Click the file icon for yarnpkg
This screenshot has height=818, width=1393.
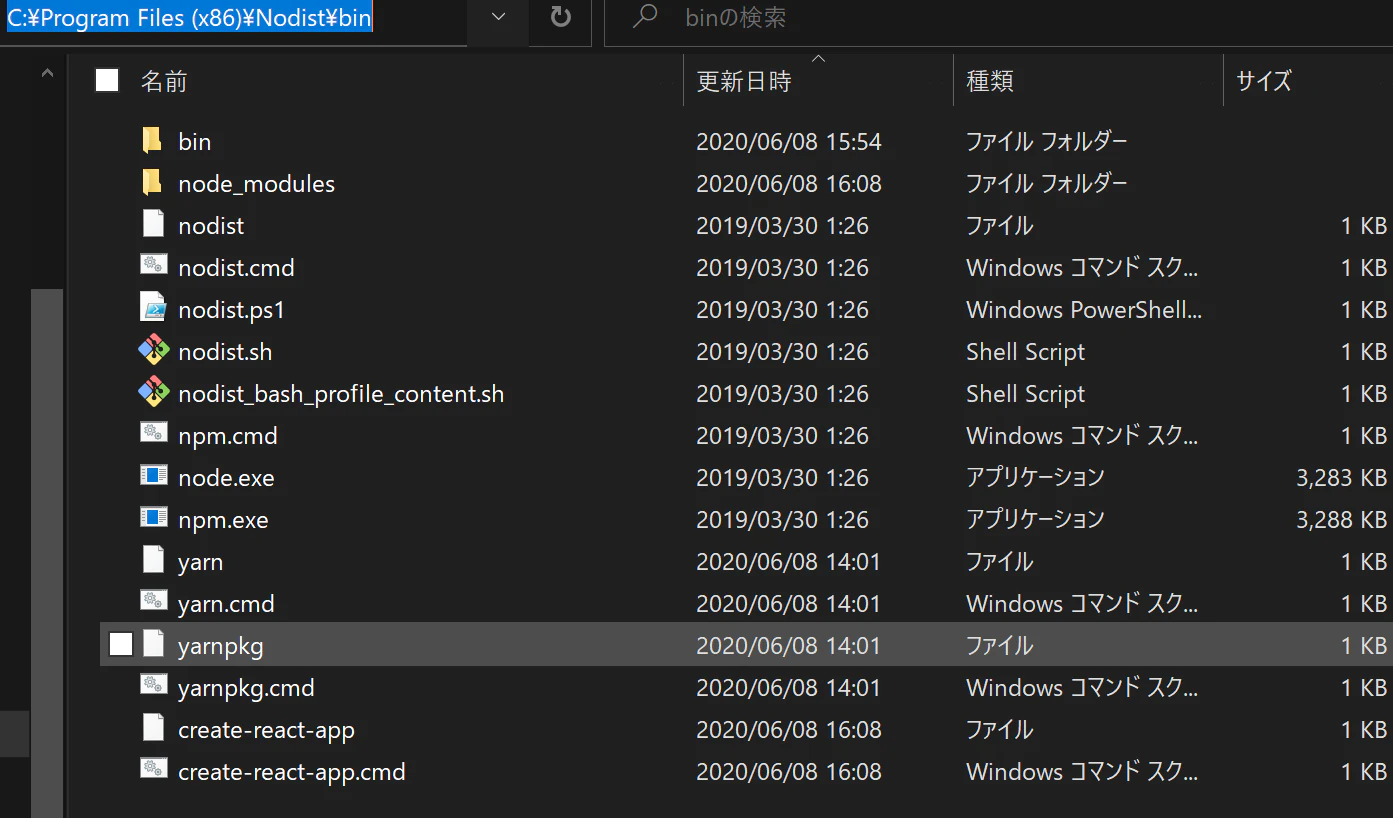[153, 645]
